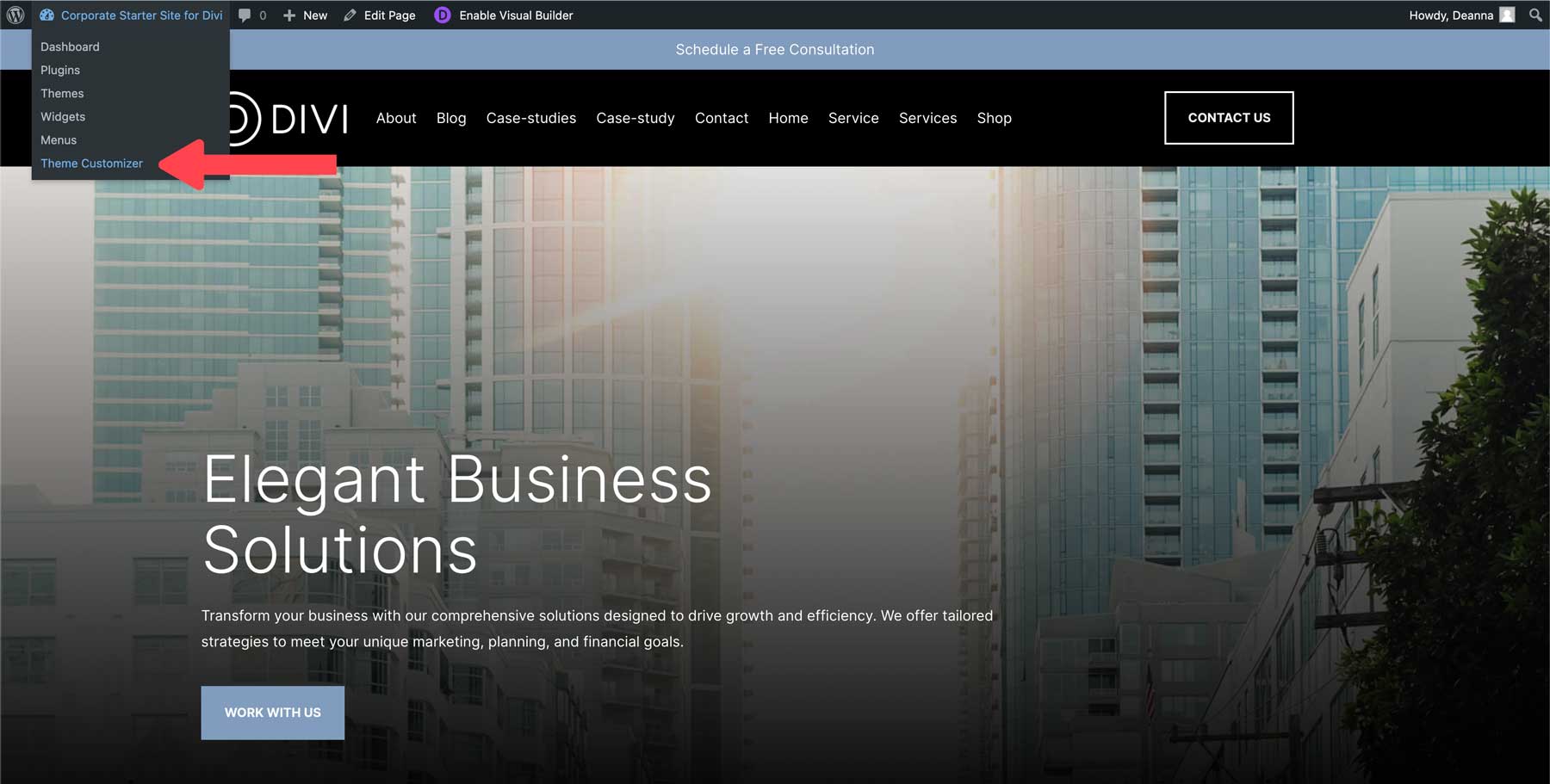This screenshot has width=1550, height=784.
Task: Click Schedule a Free Consultation banner
Action: point(774,49)
